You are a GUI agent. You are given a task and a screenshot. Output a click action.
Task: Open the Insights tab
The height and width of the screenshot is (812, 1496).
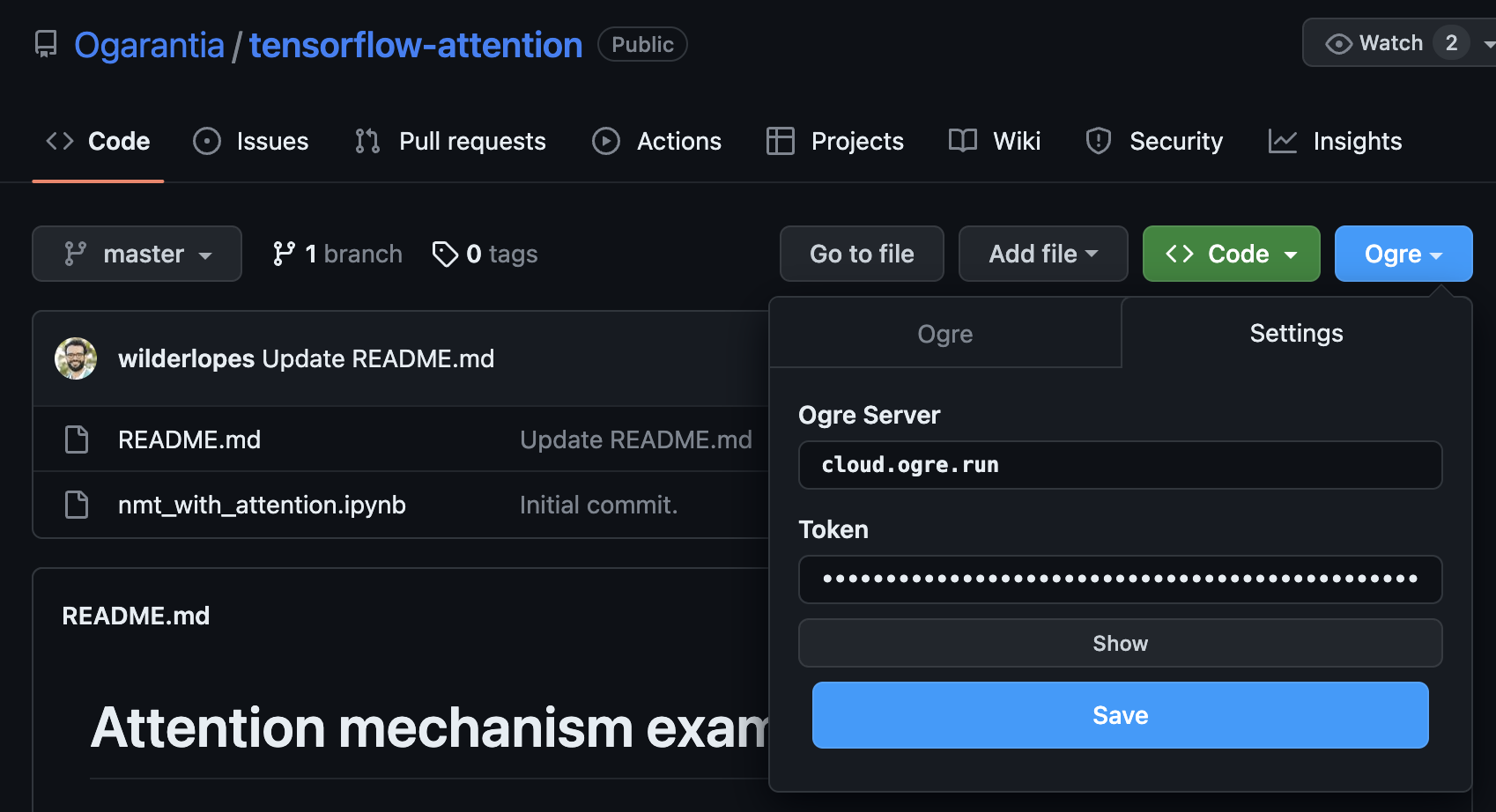click(x=1335, y=141)
